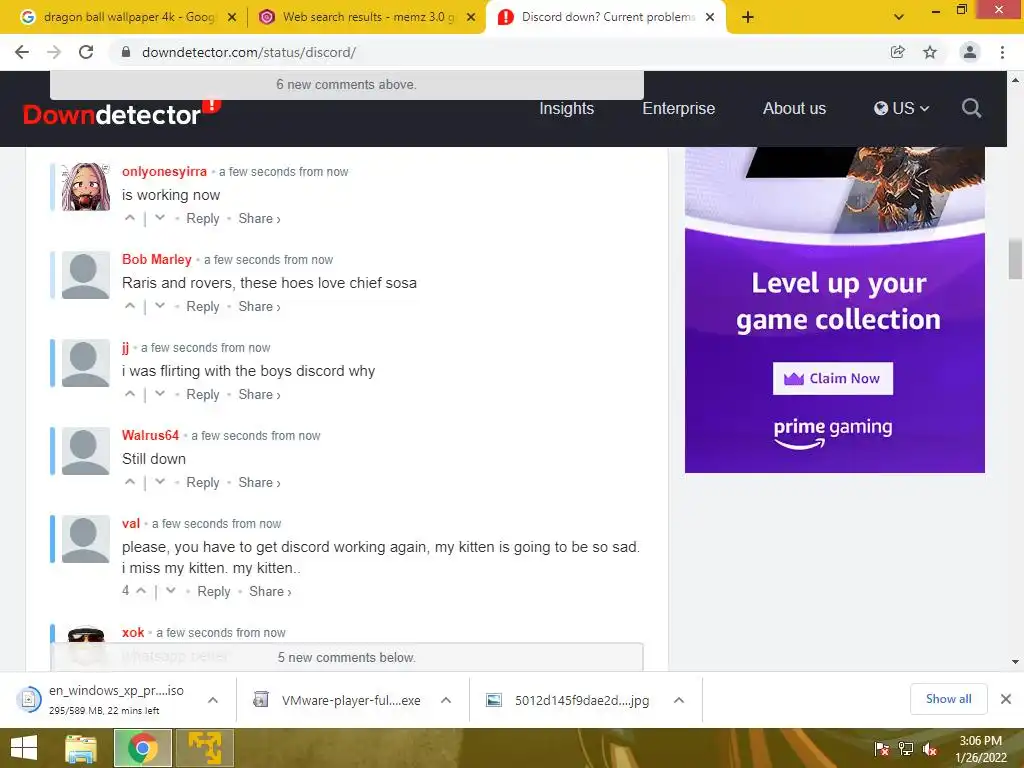This screenshot has width=1024, height=768.
Task: Open Downdetector search magnifier
Action: coord(971,108)
